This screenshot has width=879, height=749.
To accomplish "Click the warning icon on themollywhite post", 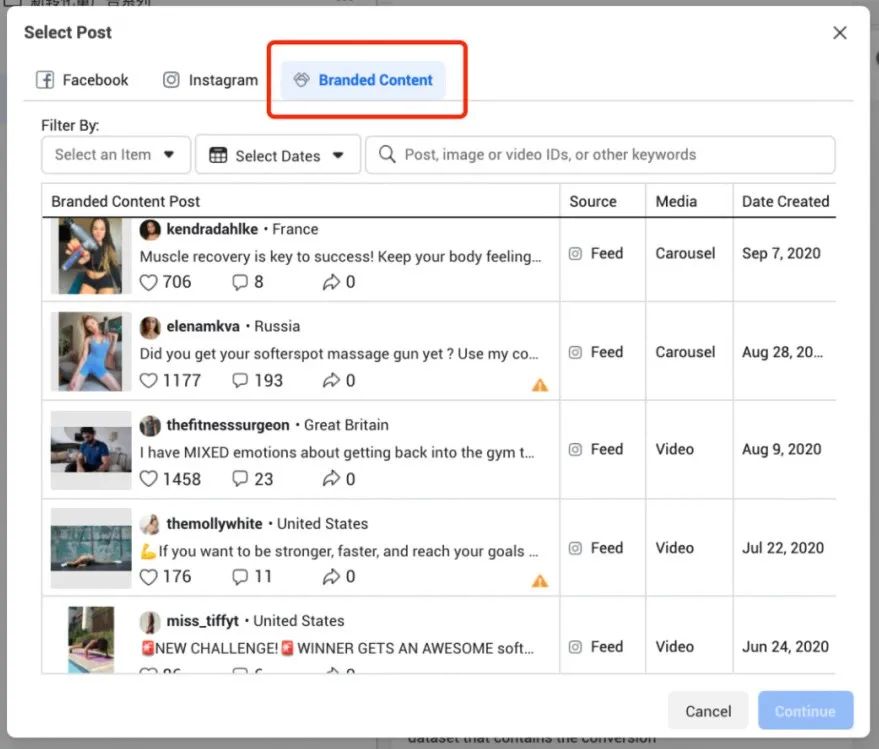I will (x=540, y=581).
